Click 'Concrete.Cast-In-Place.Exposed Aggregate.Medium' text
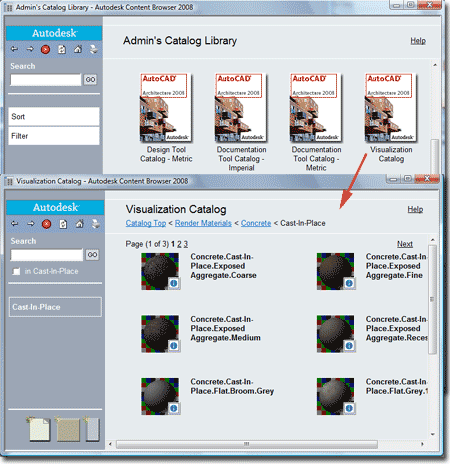The image size is (450, 464). [x=225, y=329]
